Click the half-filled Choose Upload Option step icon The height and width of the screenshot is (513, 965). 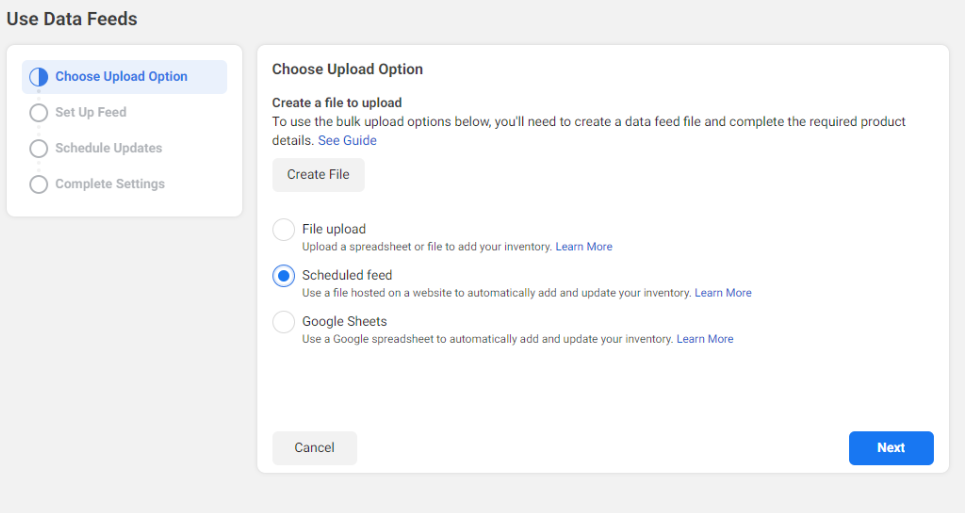click(39, 77)
